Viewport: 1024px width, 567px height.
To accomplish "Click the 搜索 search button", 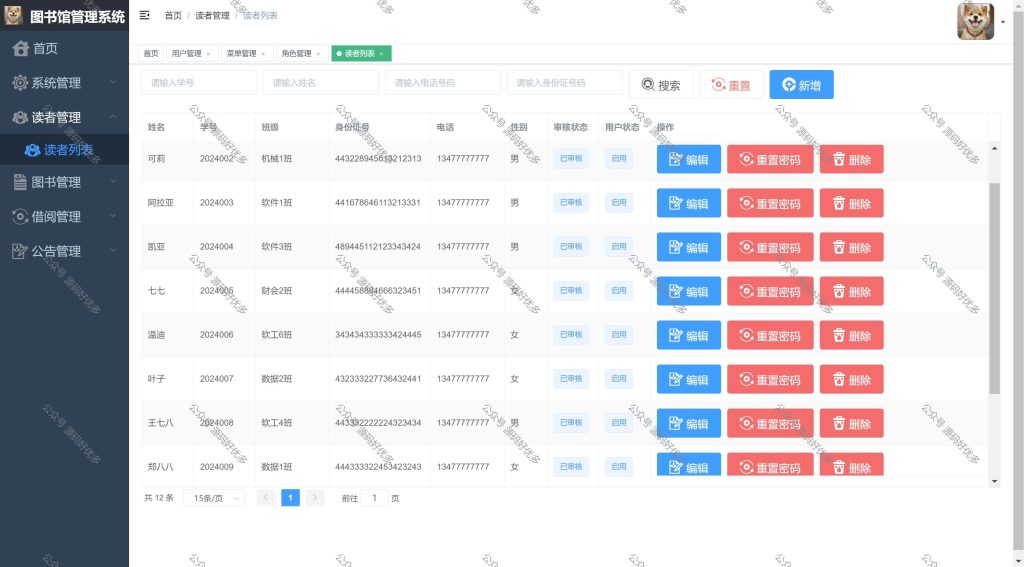I will 661,85.
